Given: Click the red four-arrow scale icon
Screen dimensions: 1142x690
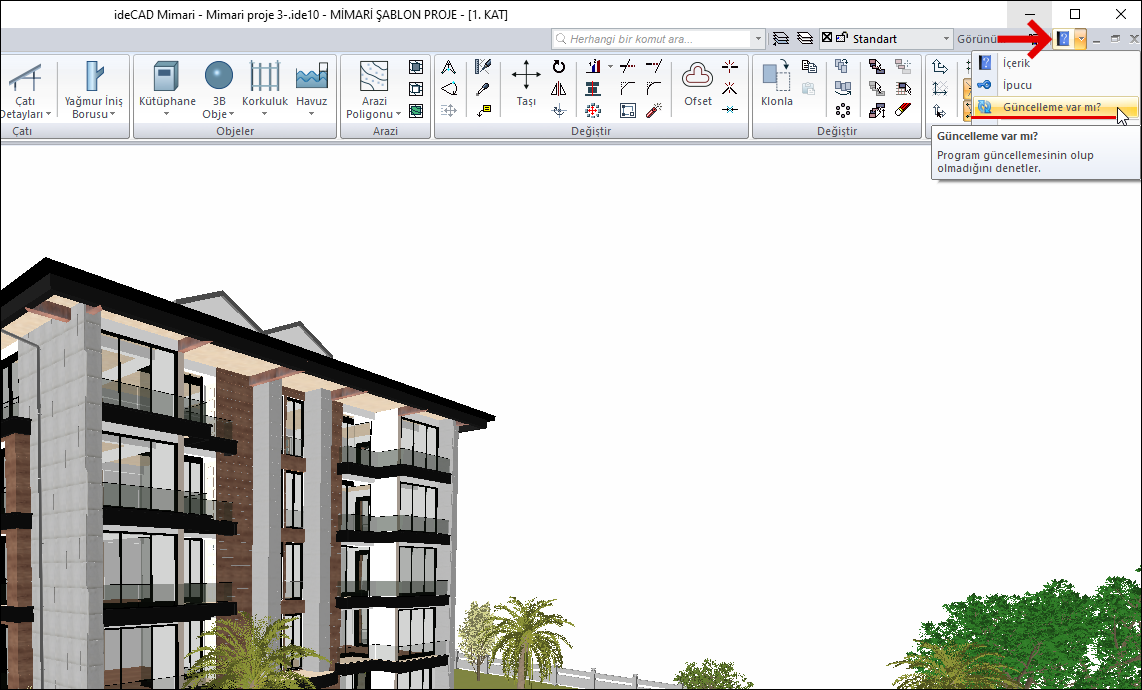Looking at the screenshot, I should coord(593,111).
